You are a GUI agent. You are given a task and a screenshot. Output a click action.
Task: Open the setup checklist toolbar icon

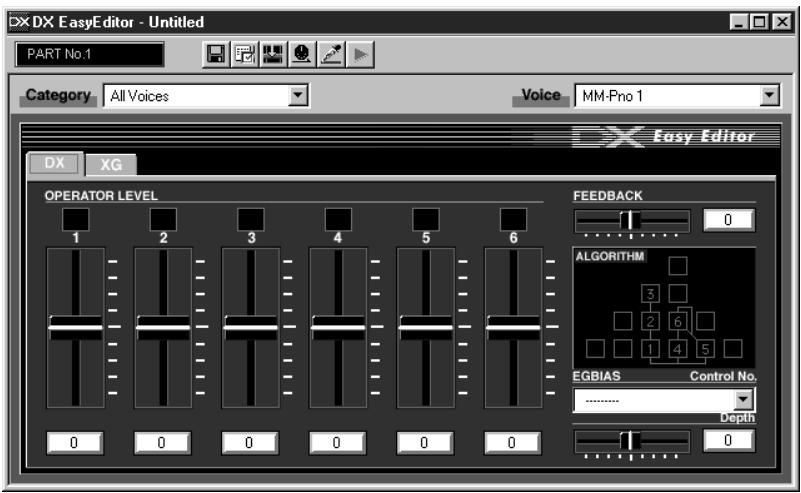tap(245, 54)
